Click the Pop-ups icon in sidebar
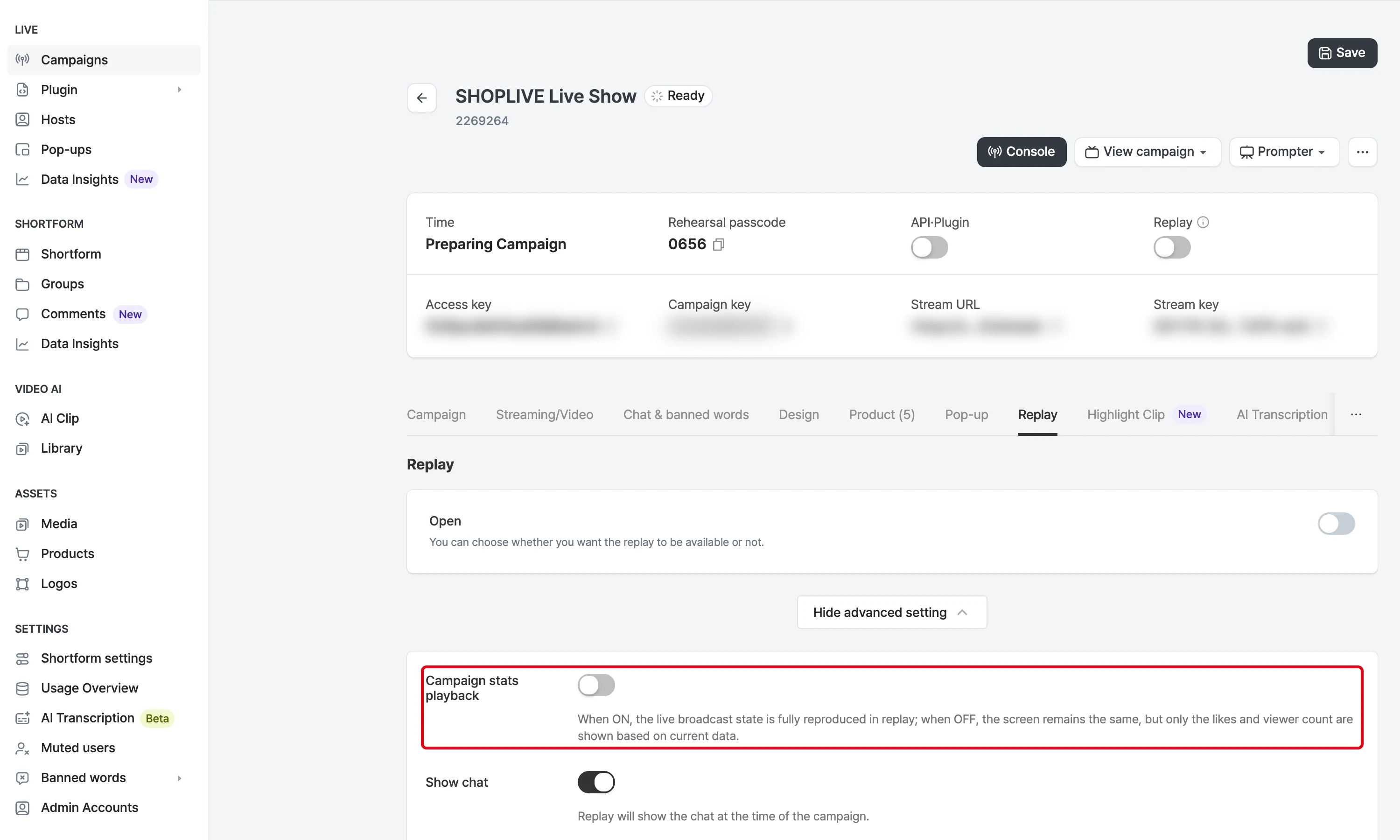 pos(22,149)
